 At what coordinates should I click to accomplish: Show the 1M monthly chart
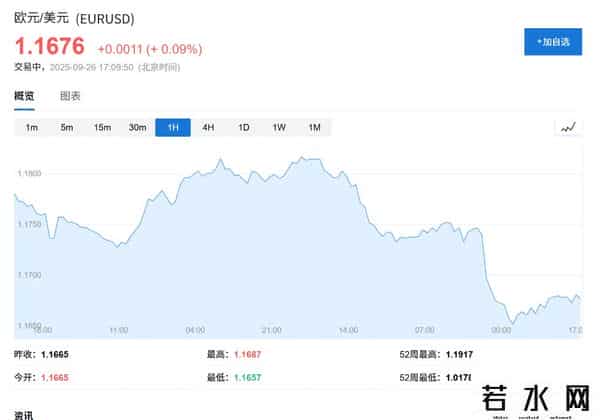coord(314,127)
